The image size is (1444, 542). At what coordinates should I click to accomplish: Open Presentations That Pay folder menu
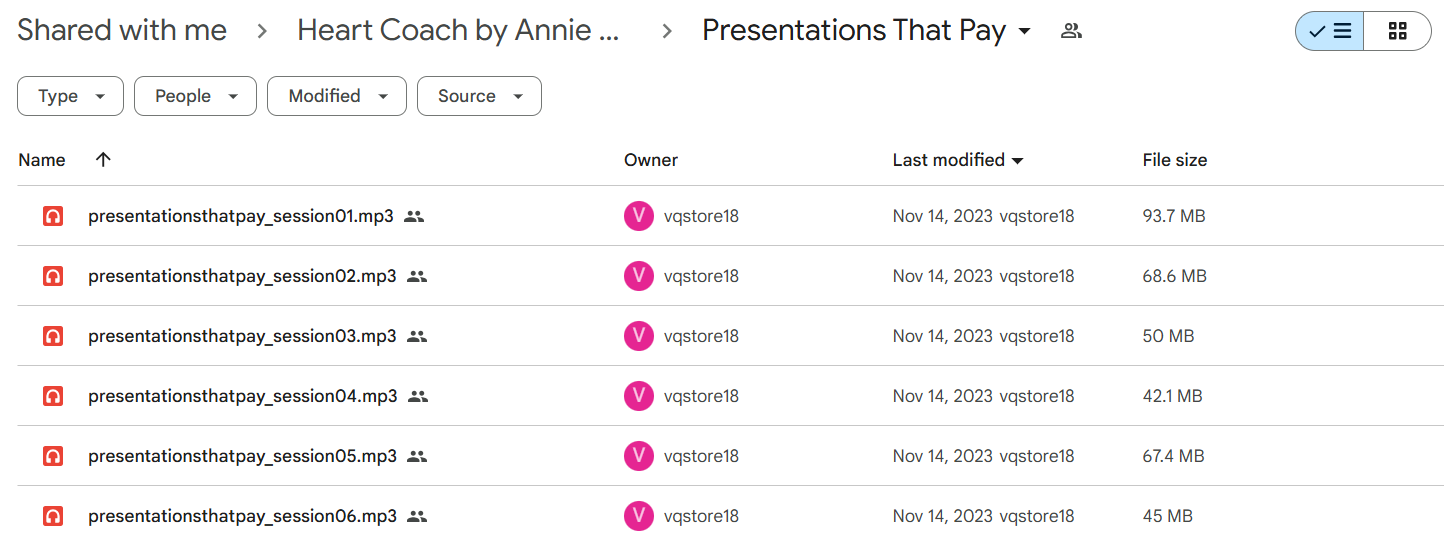(867, 31)
